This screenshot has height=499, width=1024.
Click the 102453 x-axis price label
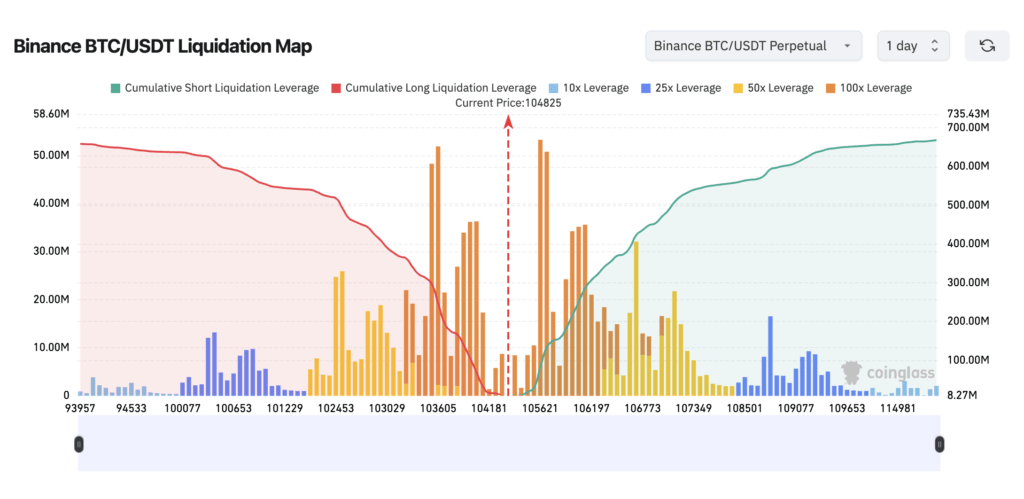(337, 408)
